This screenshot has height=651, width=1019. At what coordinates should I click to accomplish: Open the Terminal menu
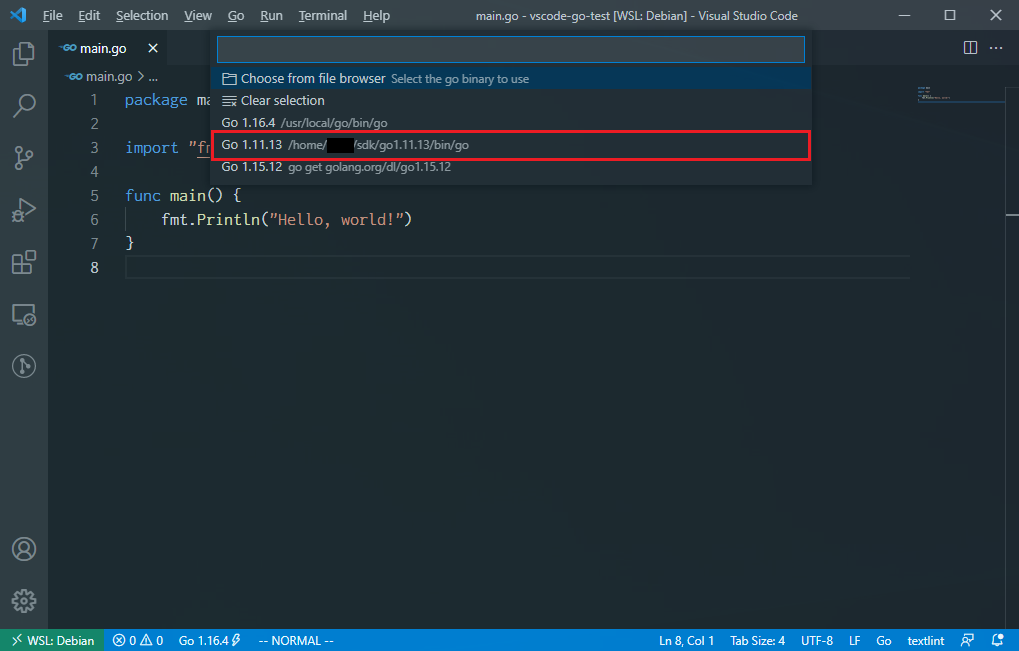click(x=322, y=15)
